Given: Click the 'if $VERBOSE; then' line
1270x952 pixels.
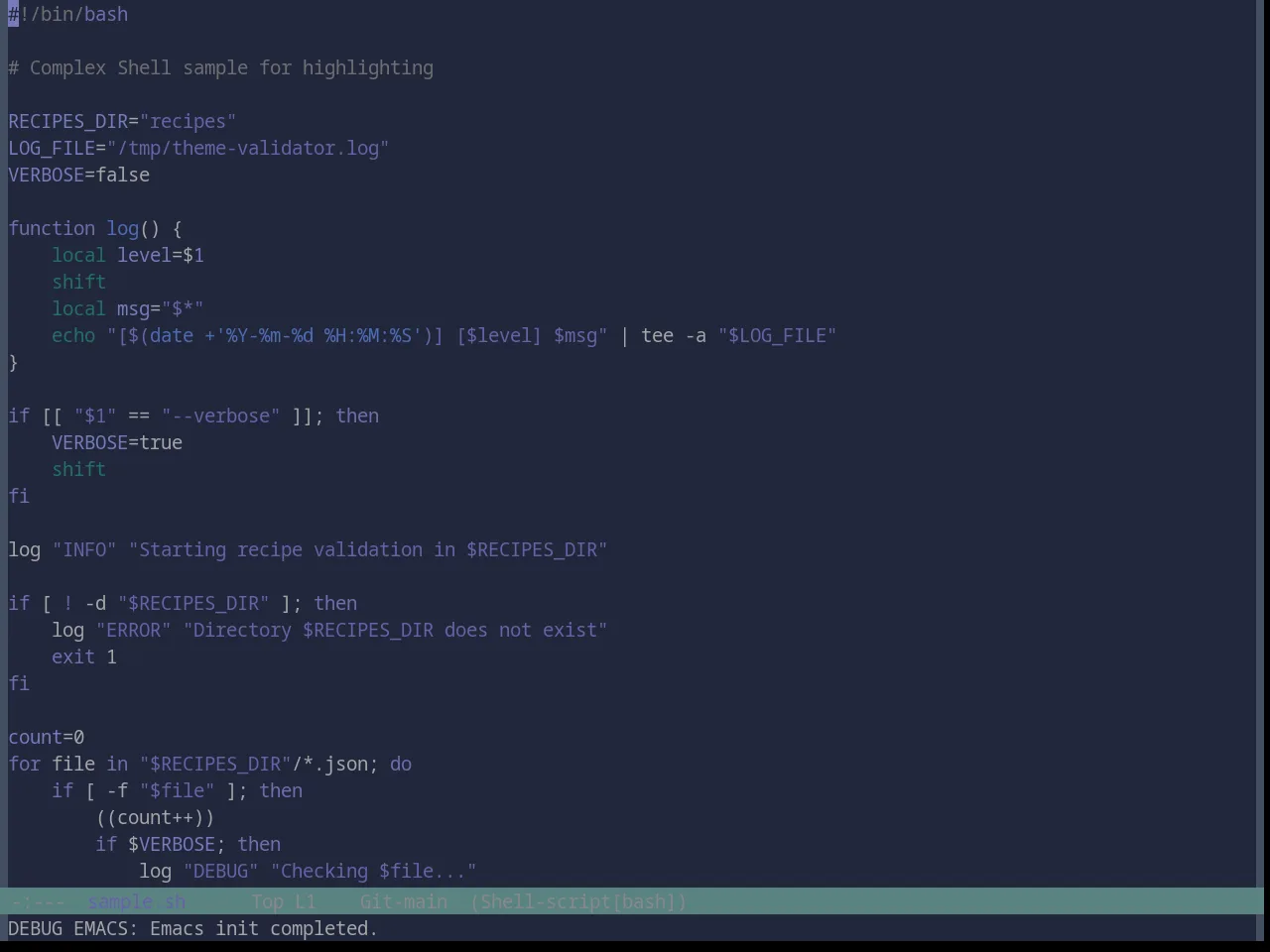Looking at the screenshot, I should (x=189, y=845).
